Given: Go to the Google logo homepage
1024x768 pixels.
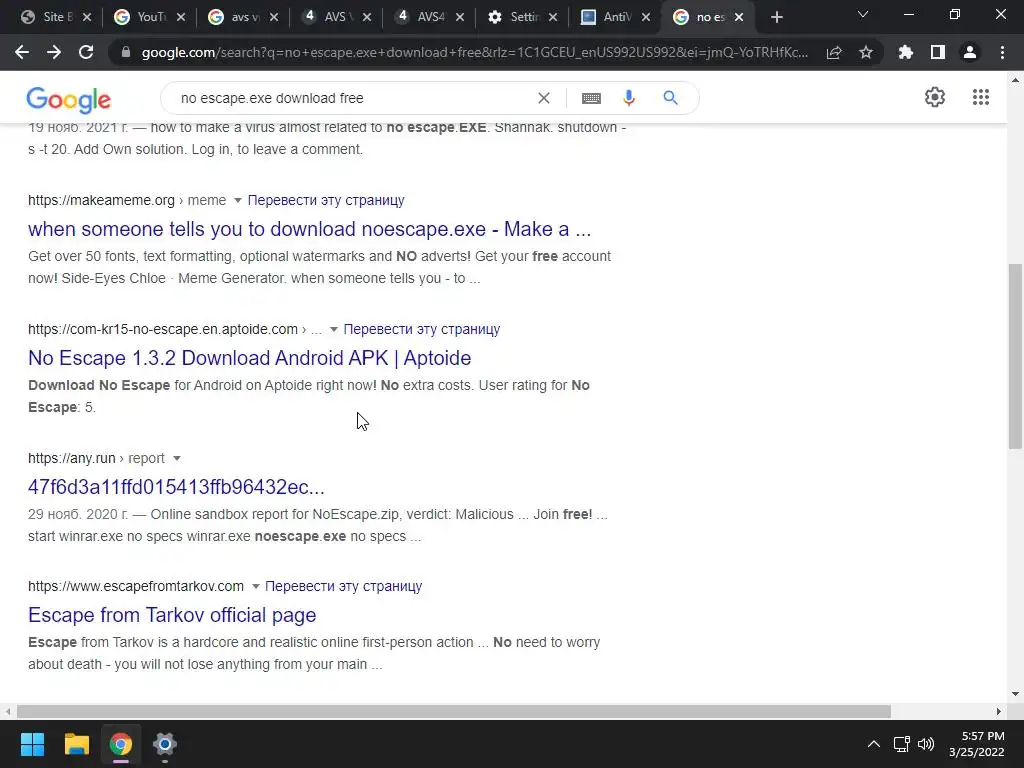Looking at the screenshot, I should [x=69, y=99].
